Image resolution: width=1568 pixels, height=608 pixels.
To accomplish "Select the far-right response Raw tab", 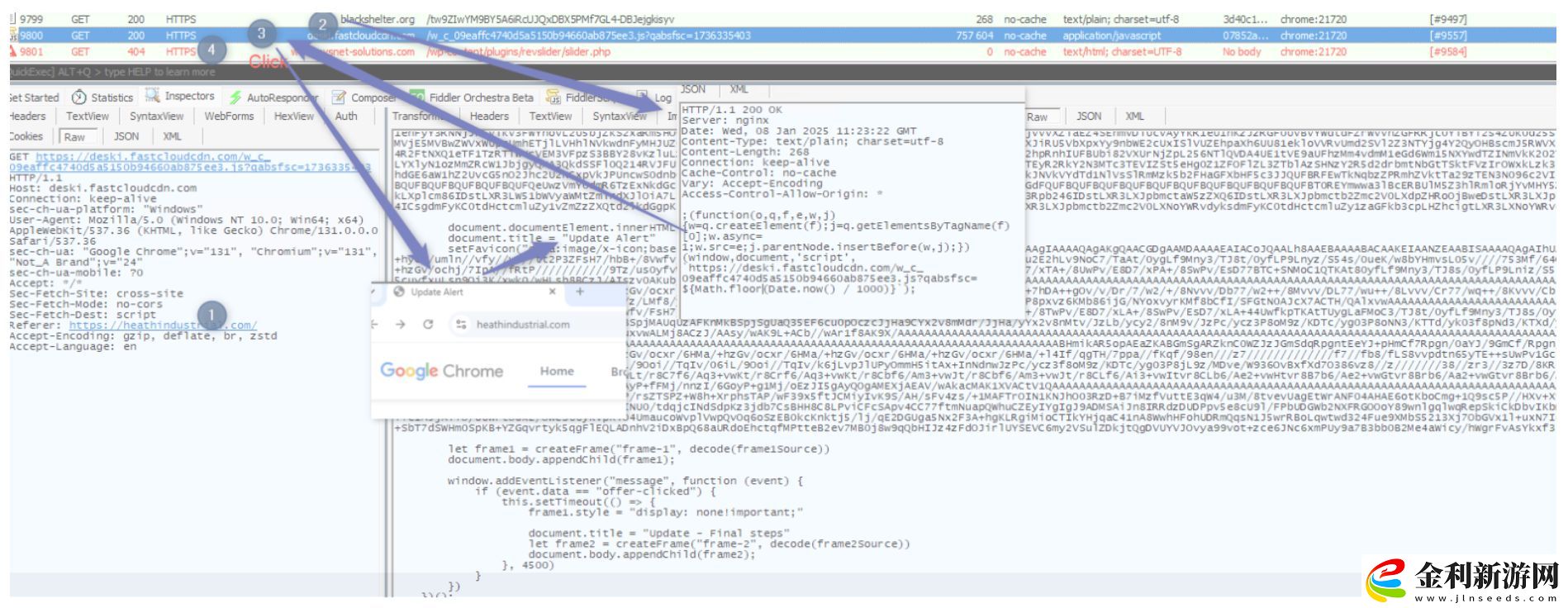I will (1038, 117).
